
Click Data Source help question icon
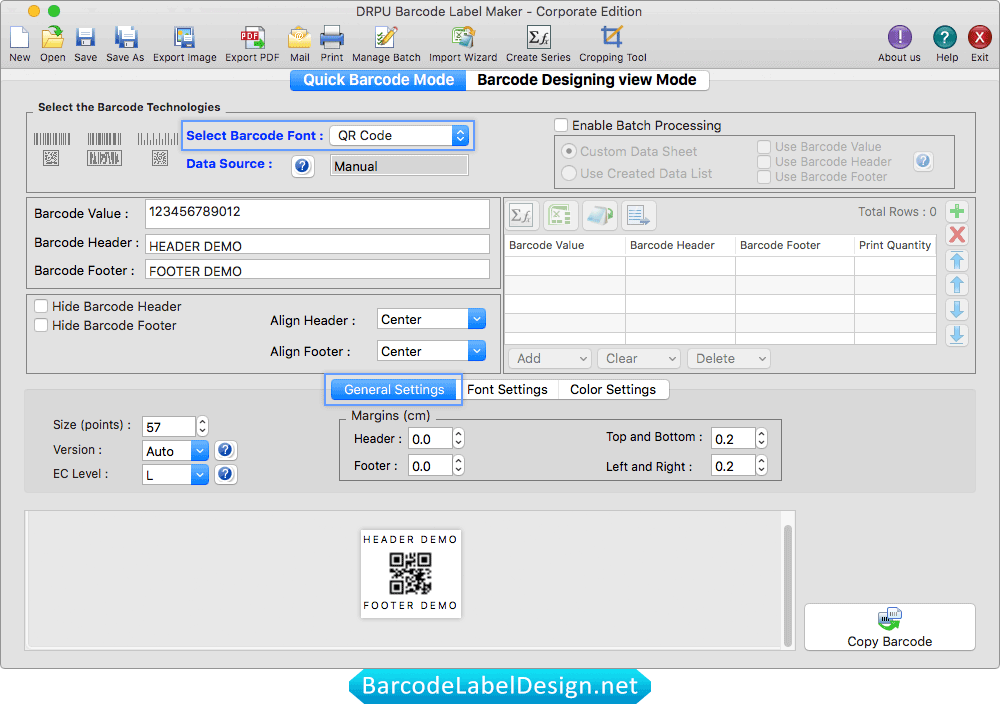(302, 166)
